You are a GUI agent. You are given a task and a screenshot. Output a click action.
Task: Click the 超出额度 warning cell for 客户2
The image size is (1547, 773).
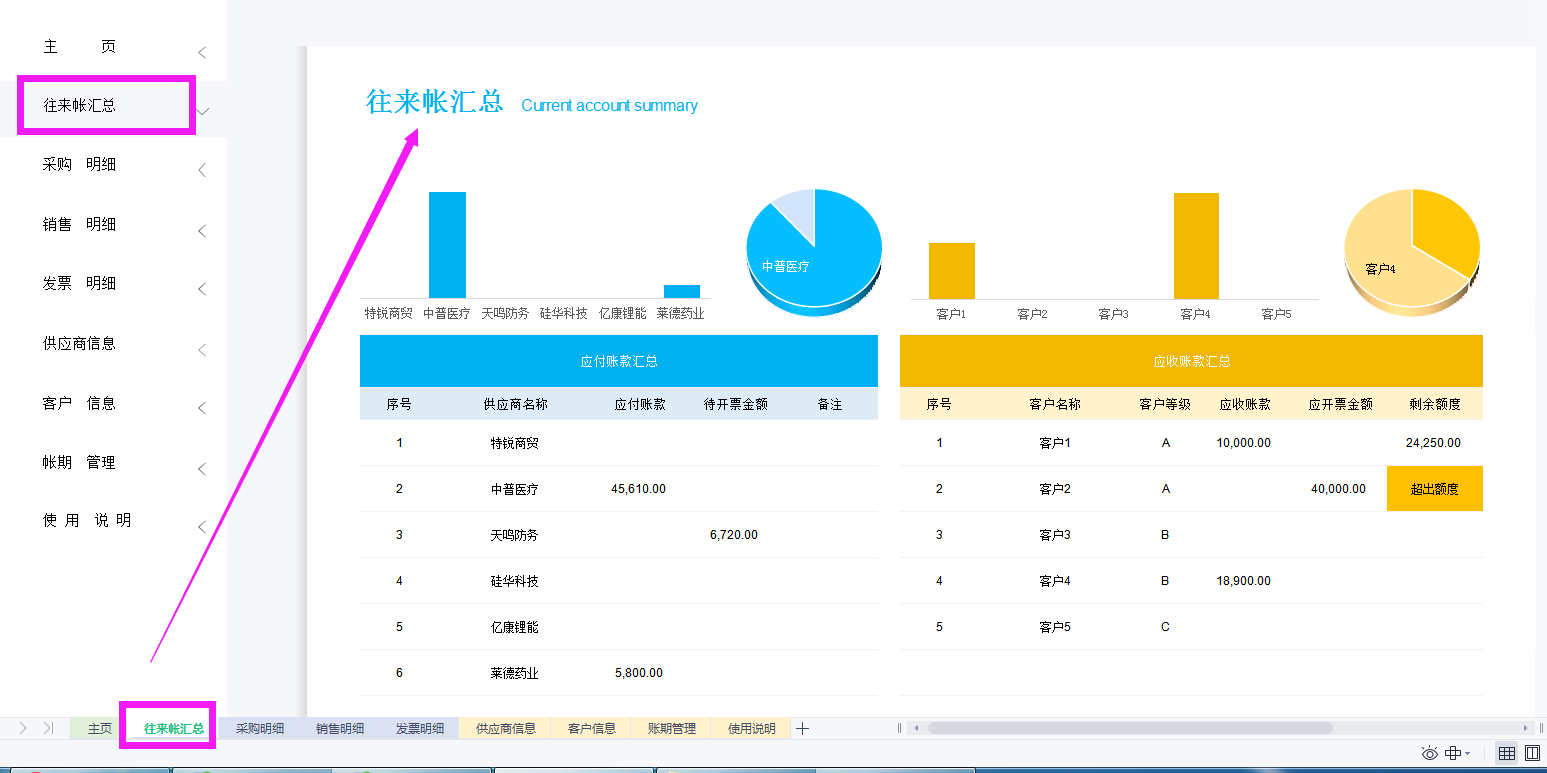(x=1435, y=489)
